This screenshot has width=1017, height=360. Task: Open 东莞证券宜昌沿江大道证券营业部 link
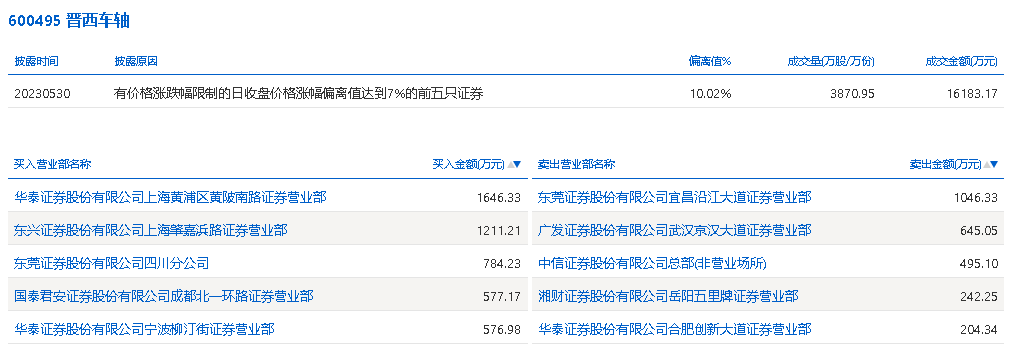675,197
